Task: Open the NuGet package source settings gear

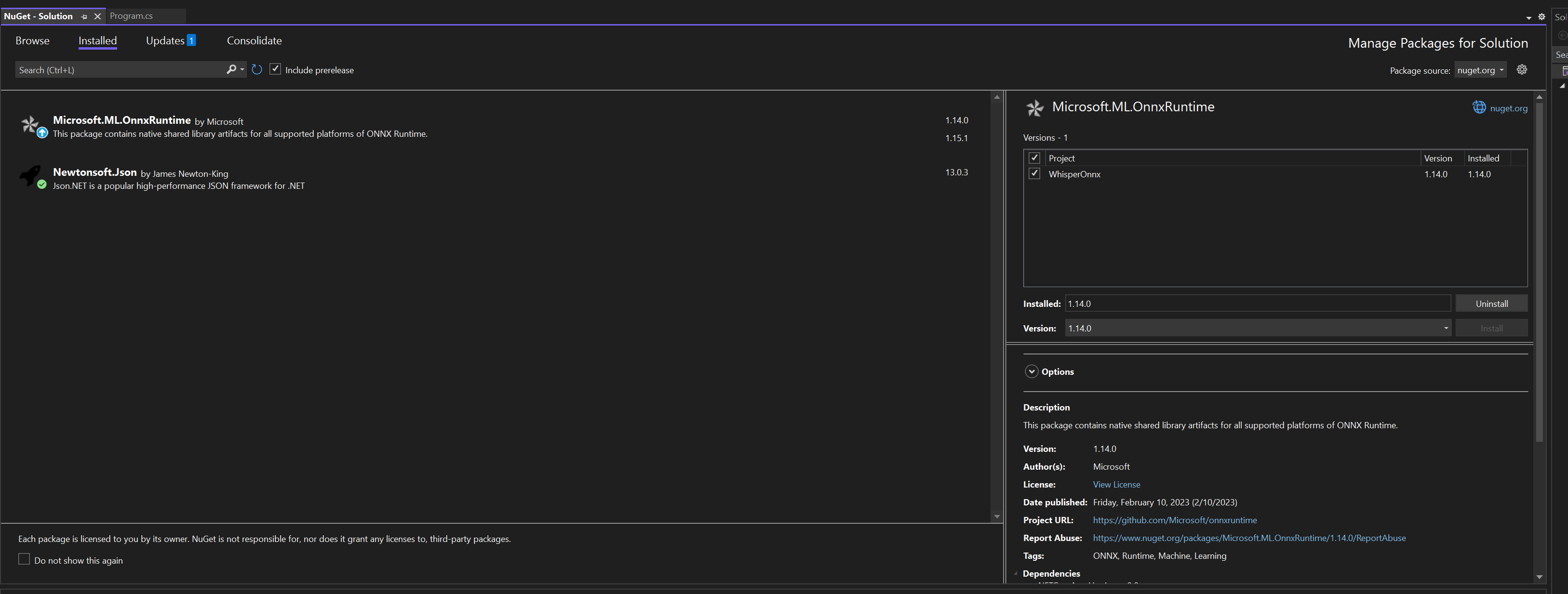Action: point(1522,69)
